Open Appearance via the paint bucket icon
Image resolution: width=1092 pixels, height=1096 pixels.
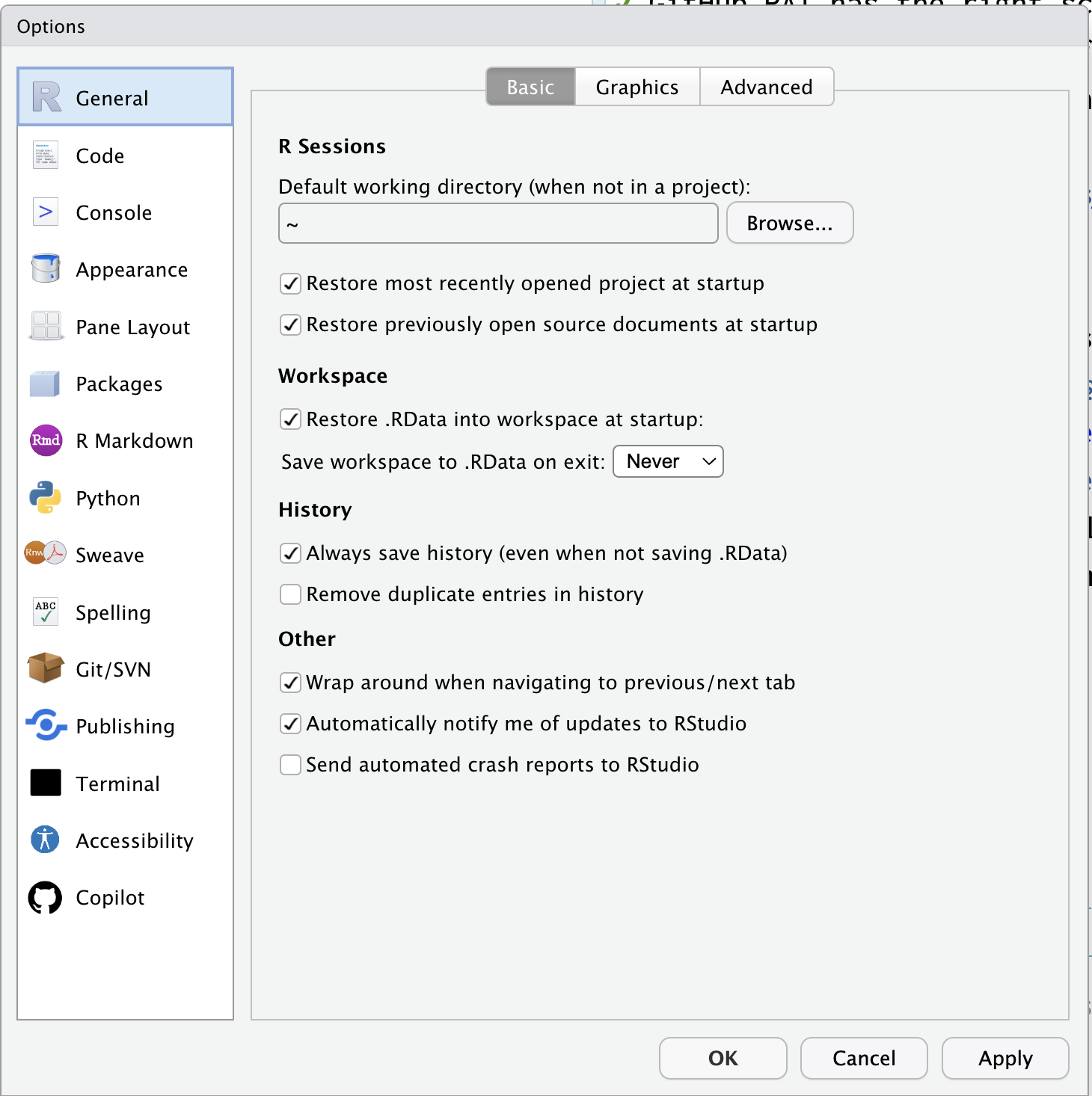[x=46, y=268]
